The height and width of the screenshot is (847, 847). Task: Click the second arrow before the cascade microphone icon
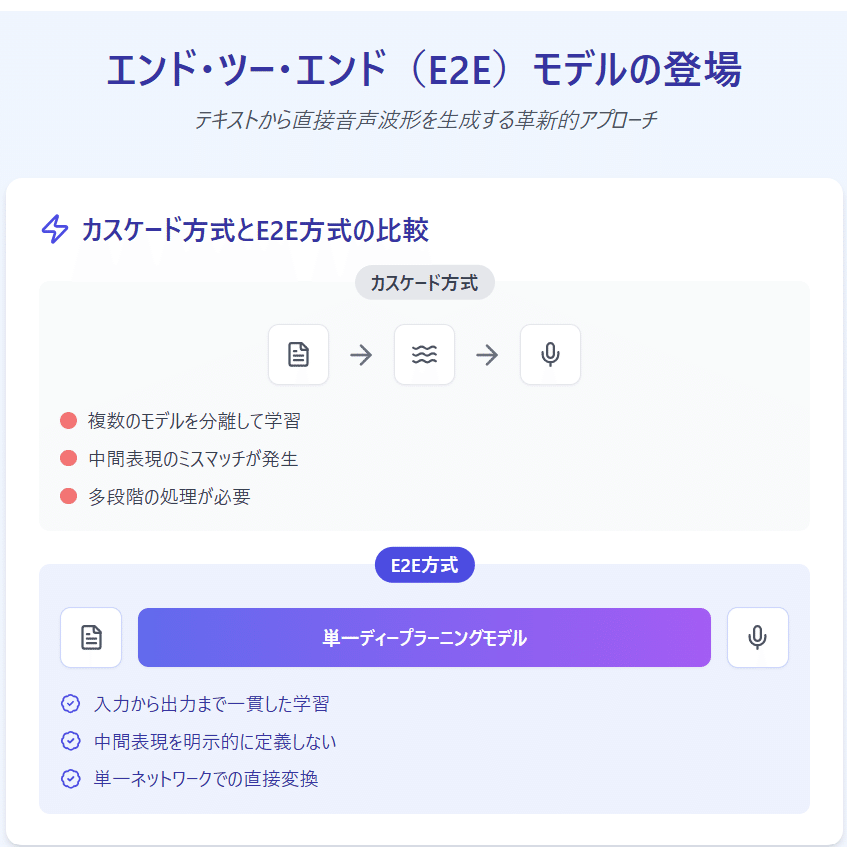(487, 355)
